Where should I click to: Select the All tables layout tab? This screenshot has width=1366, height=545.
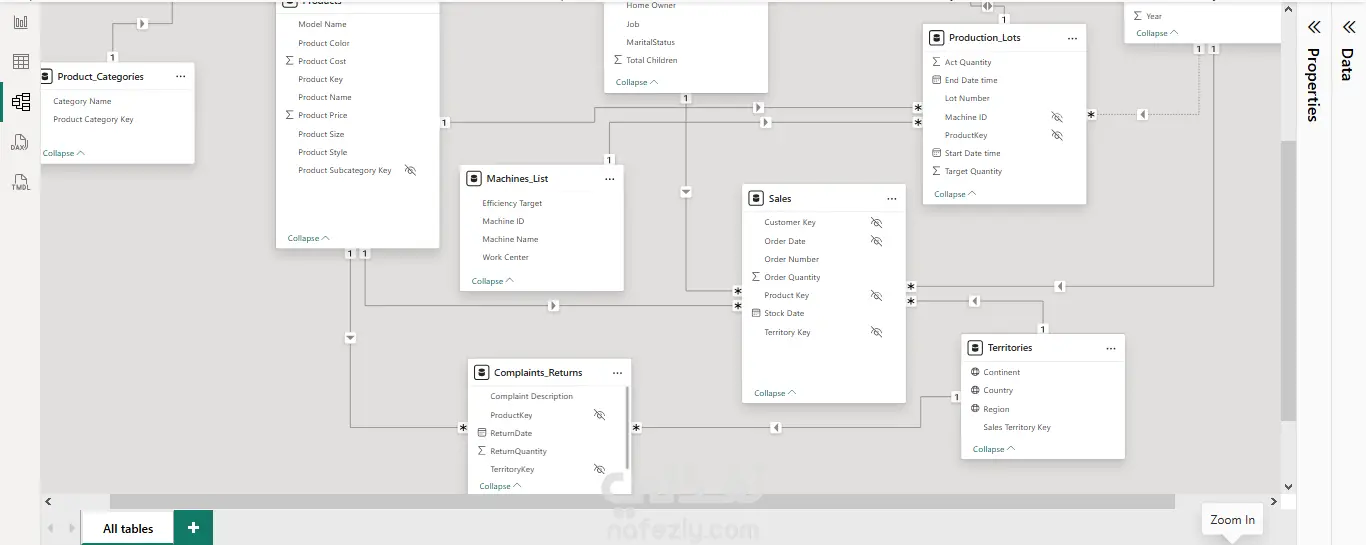point(128,528)
